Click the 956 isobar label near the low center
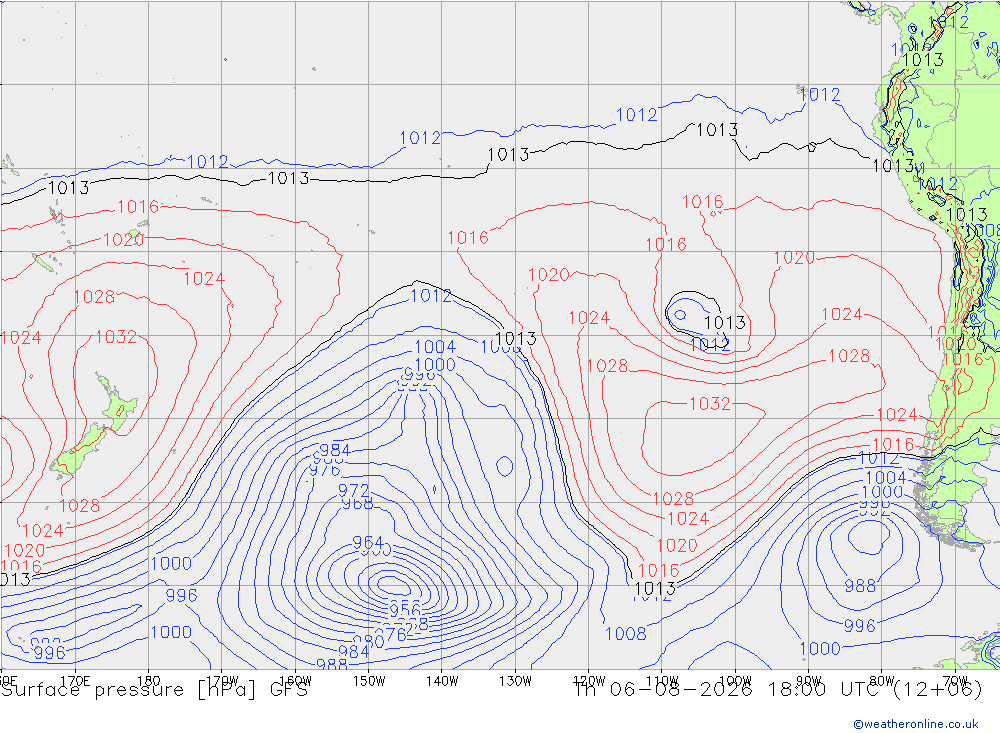 pyautogui.click(x=405, y=610)
